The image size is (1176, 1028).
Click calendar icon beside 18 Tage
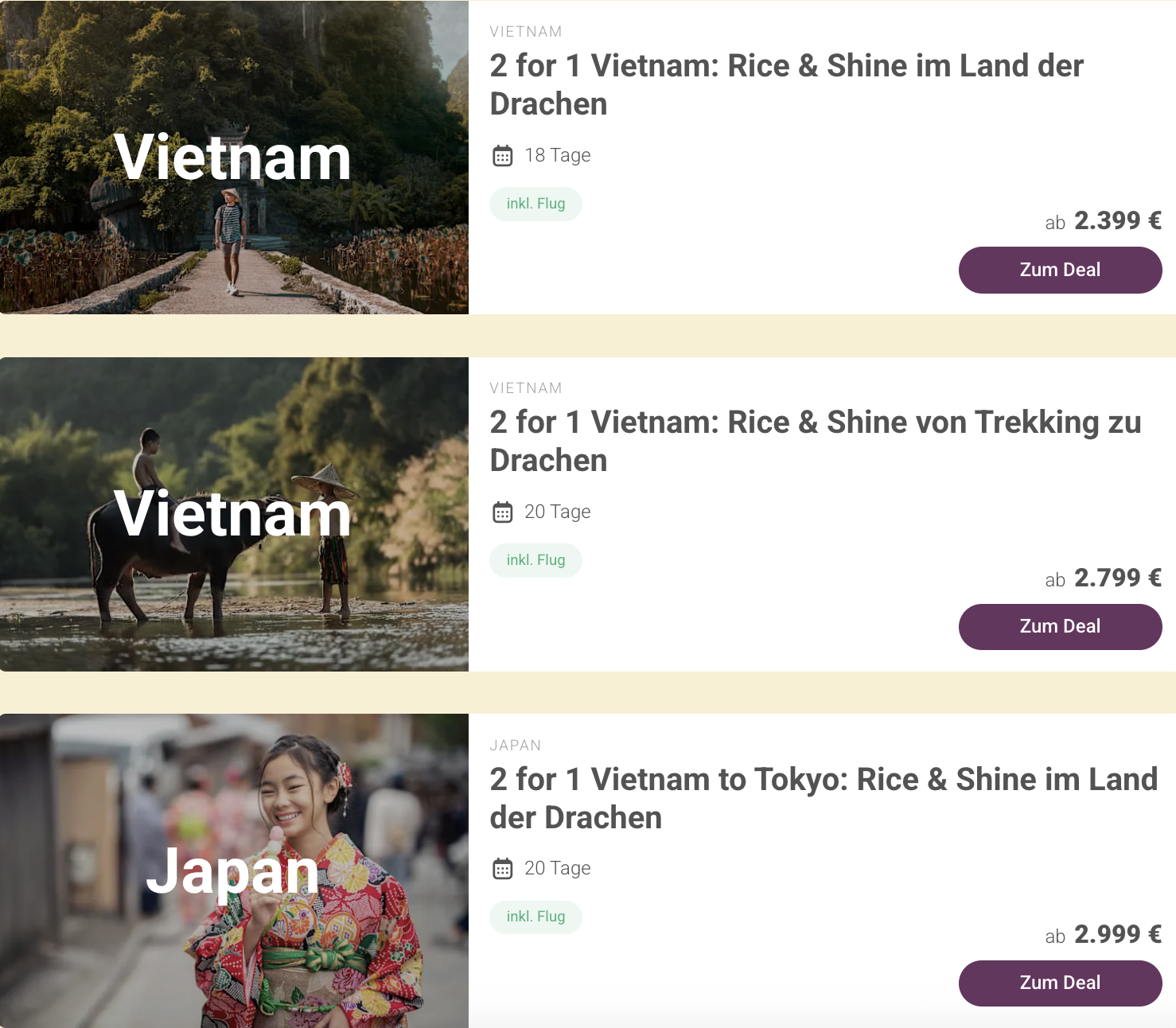pyautogui.click(x=502, y=156)
